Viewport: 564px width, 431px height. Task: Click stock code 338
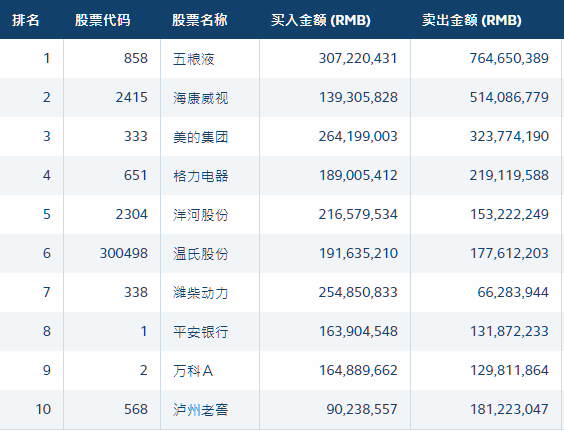pyautogui.click(x=136, y=292)
